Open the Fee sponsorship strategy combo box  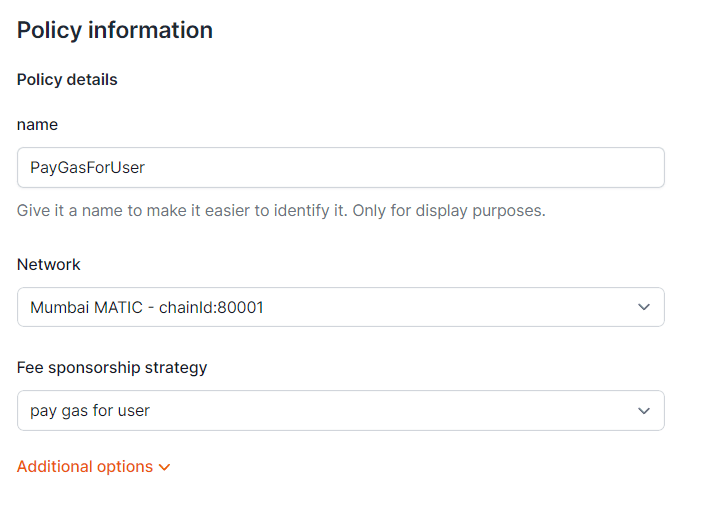click(341, 410)
